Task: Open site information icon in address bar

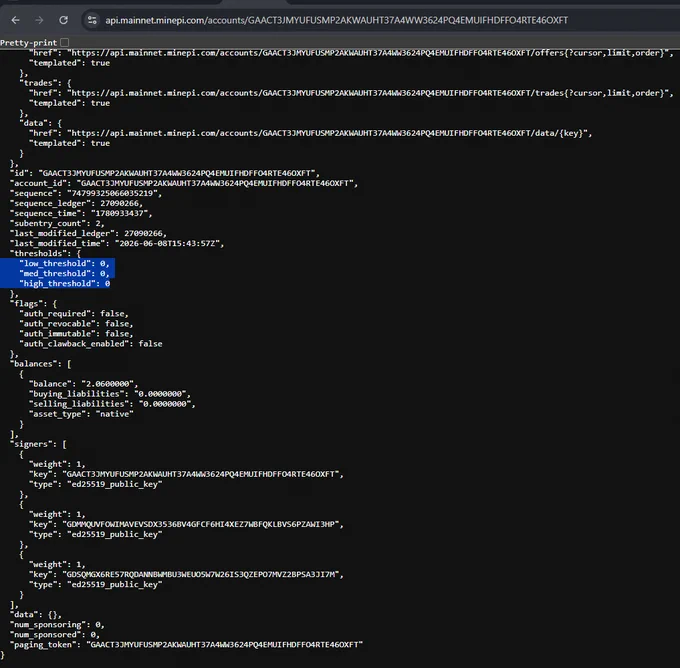Action: click(92, 20)
